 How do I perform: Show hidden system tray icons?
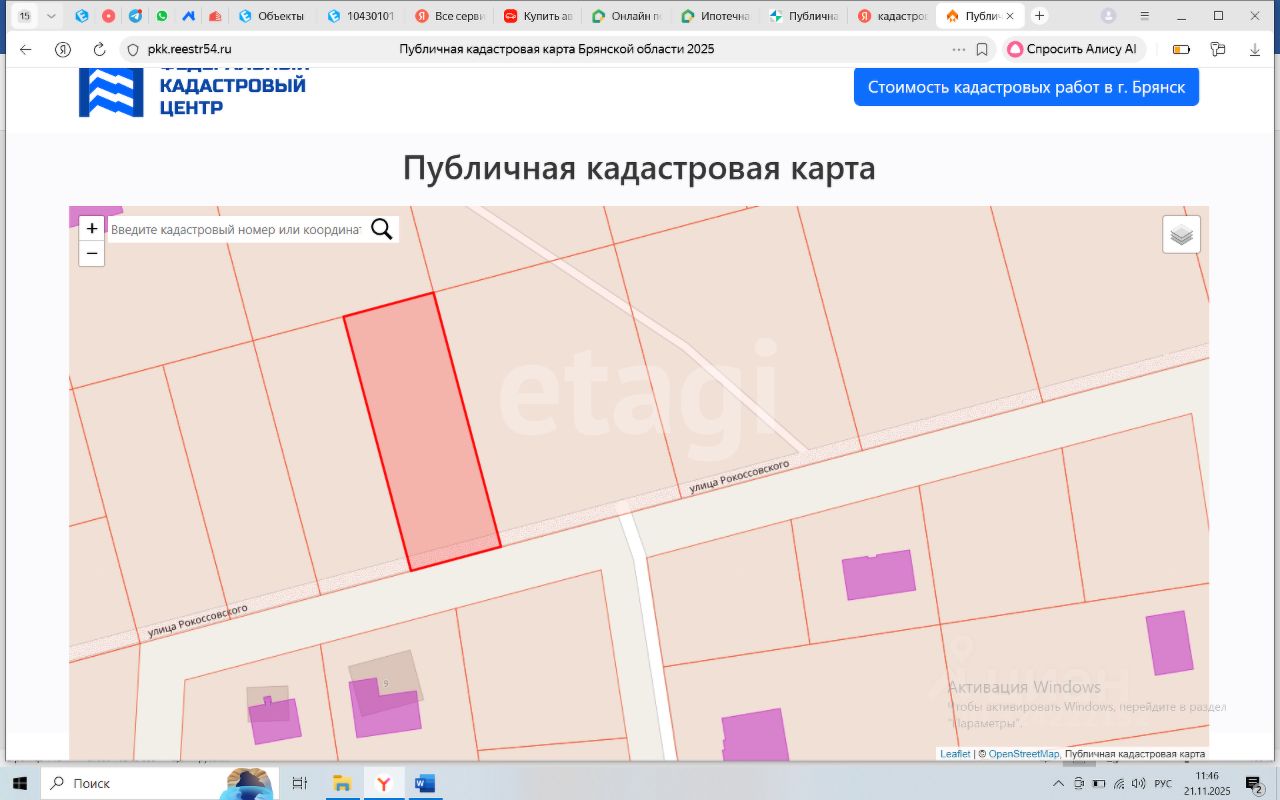tap(1059, 783)
